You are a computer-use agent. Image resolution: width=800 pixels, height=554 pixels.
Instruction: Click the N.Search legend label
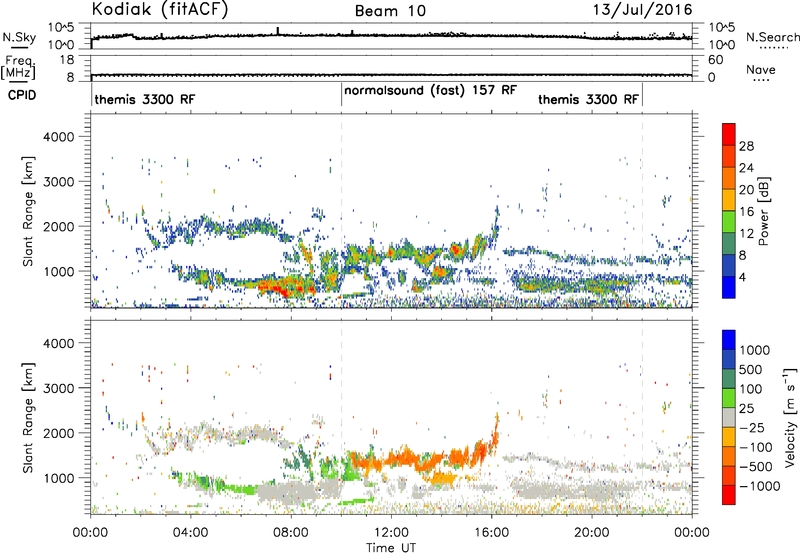[x=772, y=37]
